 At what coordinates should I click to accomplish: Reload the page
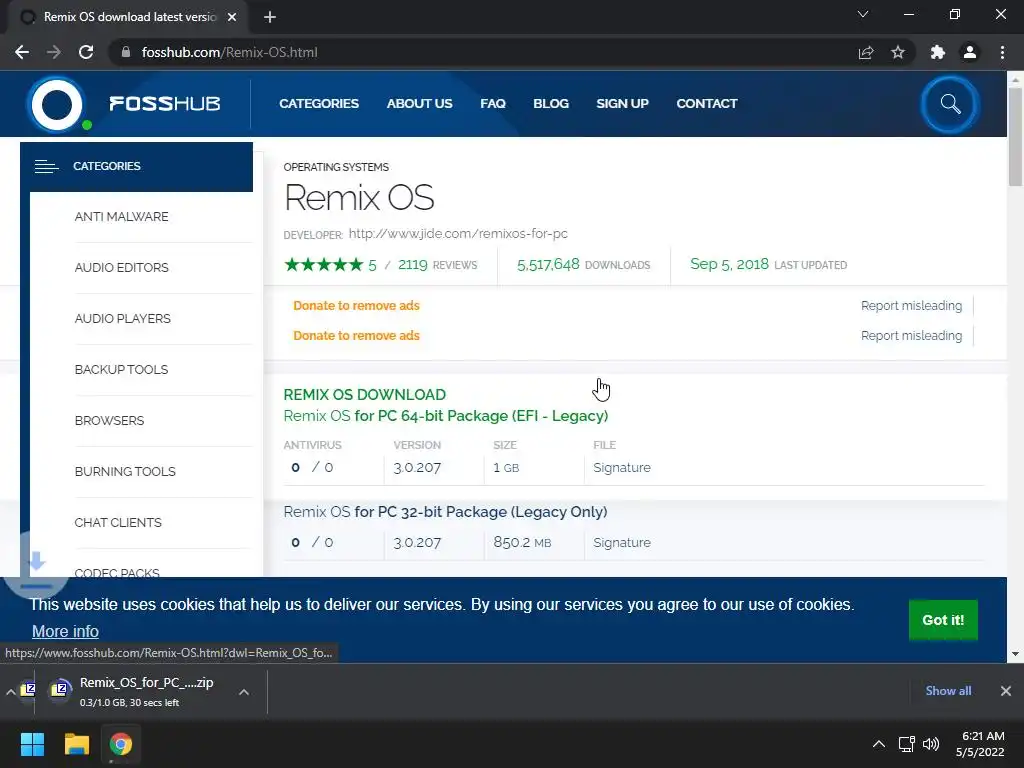[86, 52]
